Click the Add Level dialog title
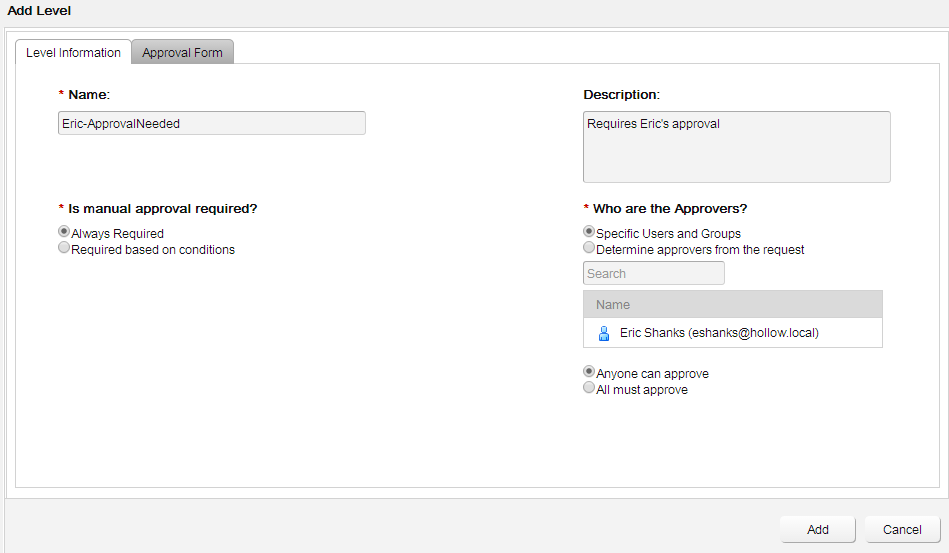Image resolution: width=949 pixels, height=553 pixels. click(40, 11)
